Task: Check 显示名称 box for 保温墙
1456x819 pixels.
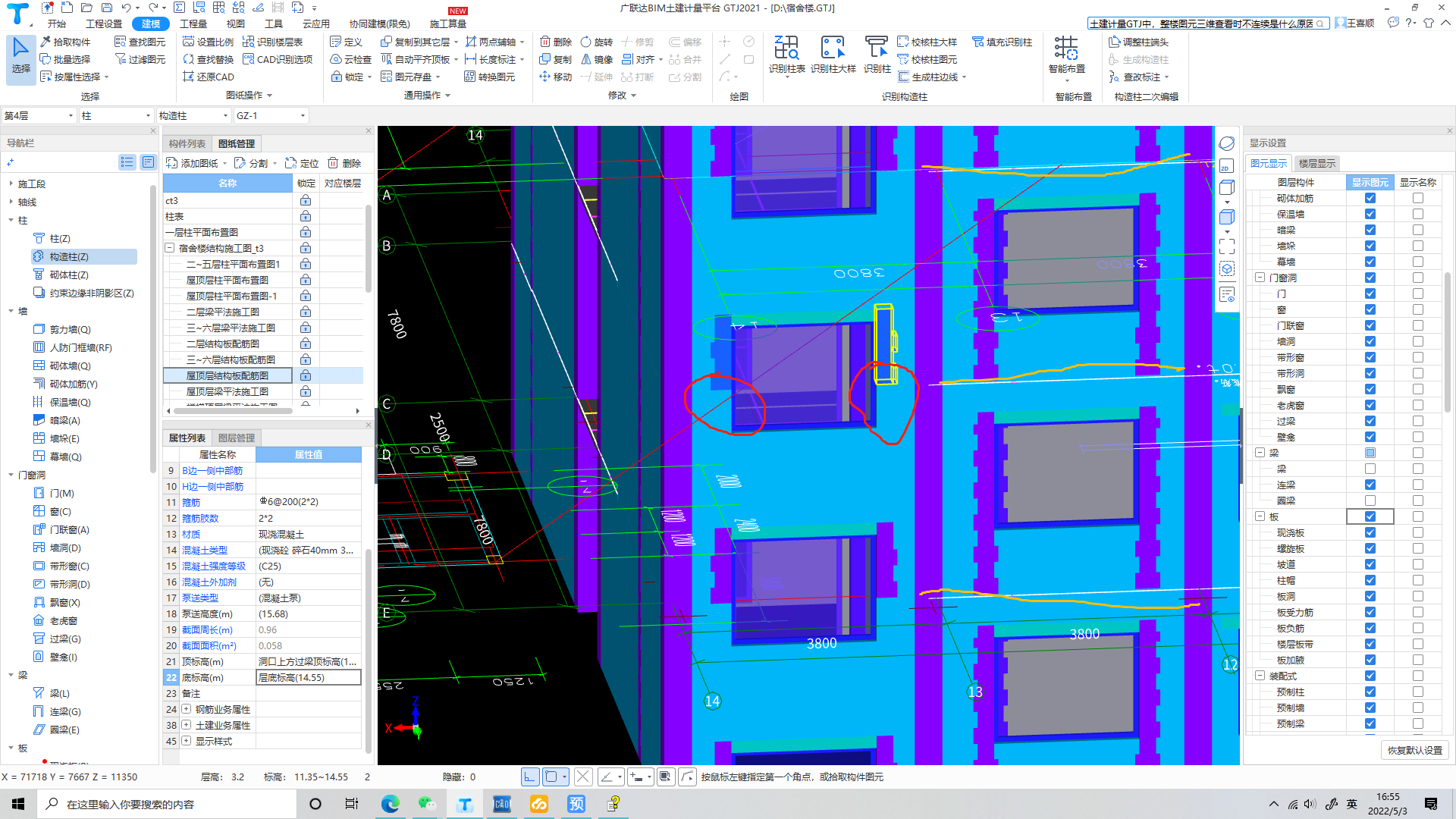Action: [x=1417, y=214]
